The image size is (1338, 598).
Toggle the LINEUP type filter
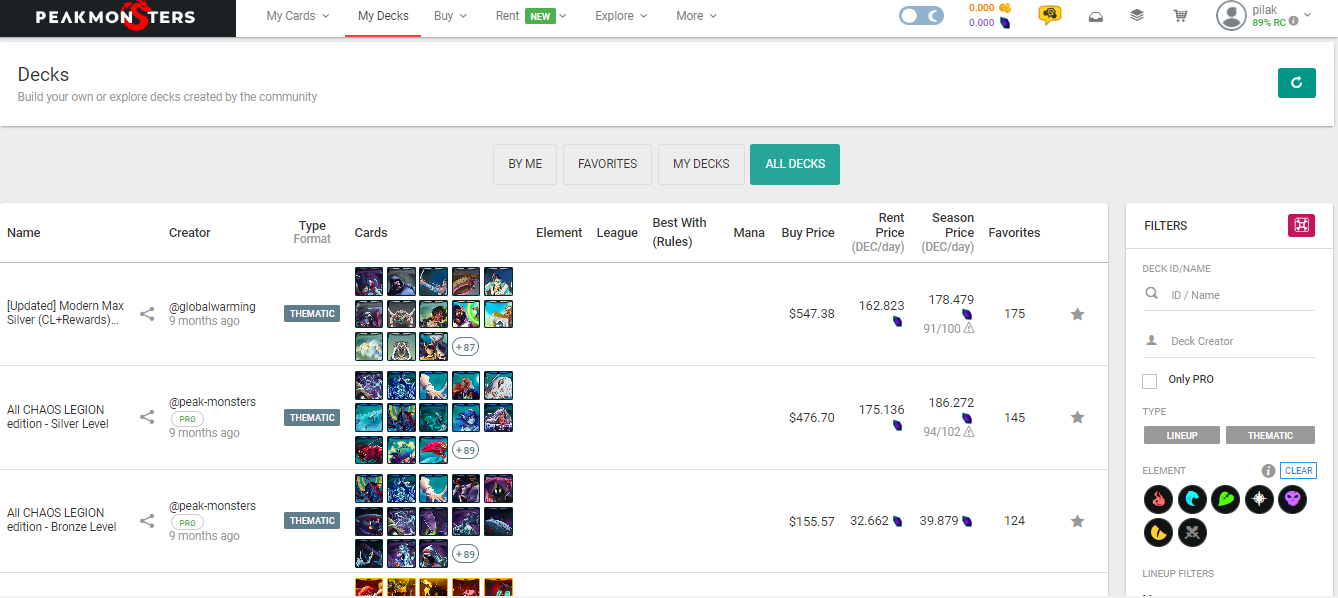(1181, 435)
